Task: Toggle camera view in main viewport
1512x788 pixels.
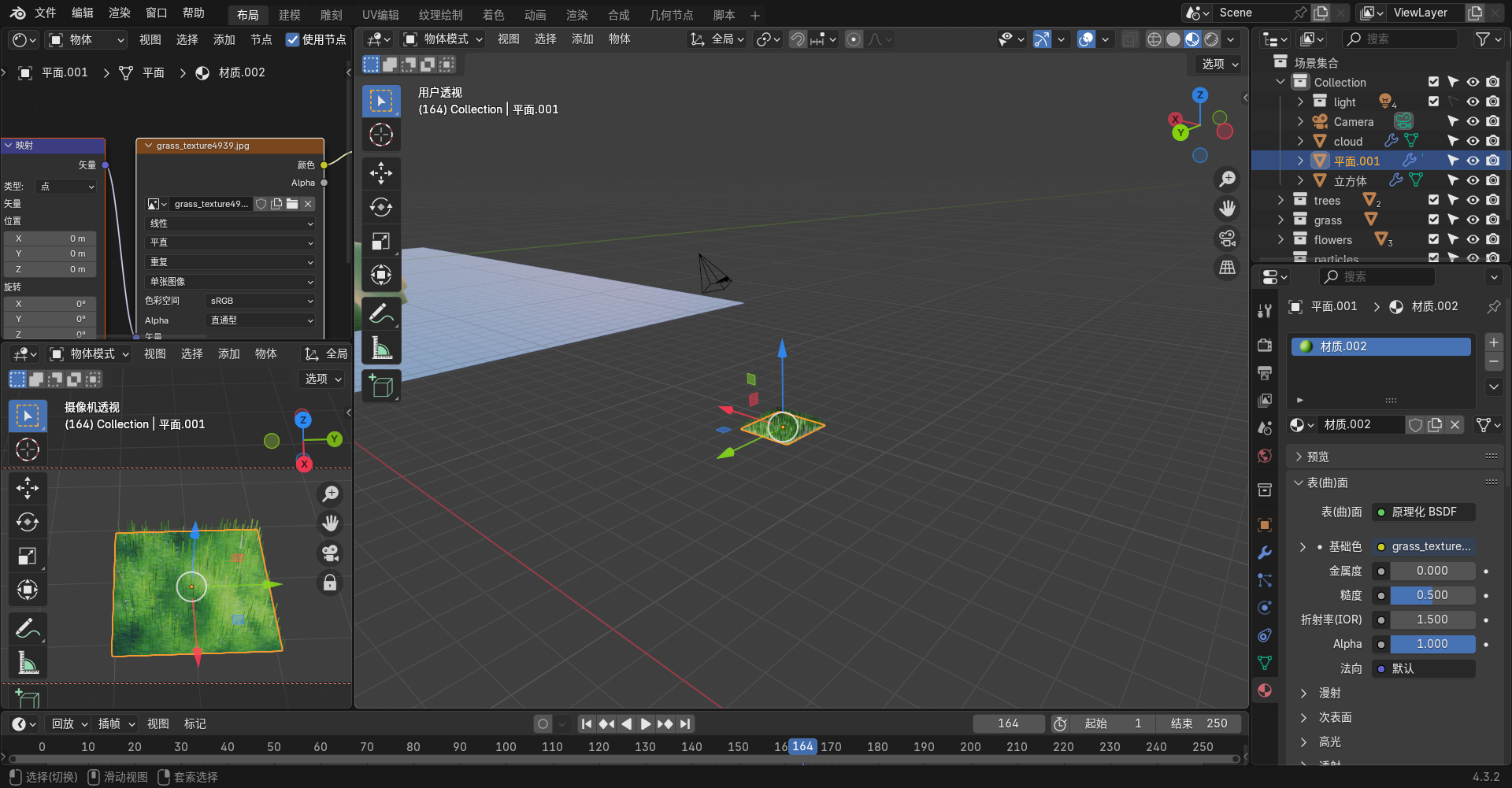Action: pos(1227,239)
